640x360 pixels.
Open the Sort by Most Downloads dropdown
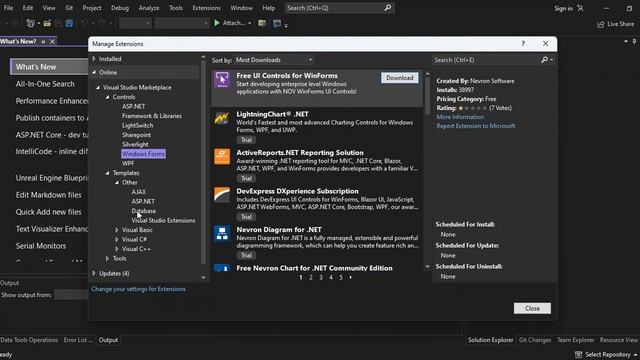[x=274, y=60]
